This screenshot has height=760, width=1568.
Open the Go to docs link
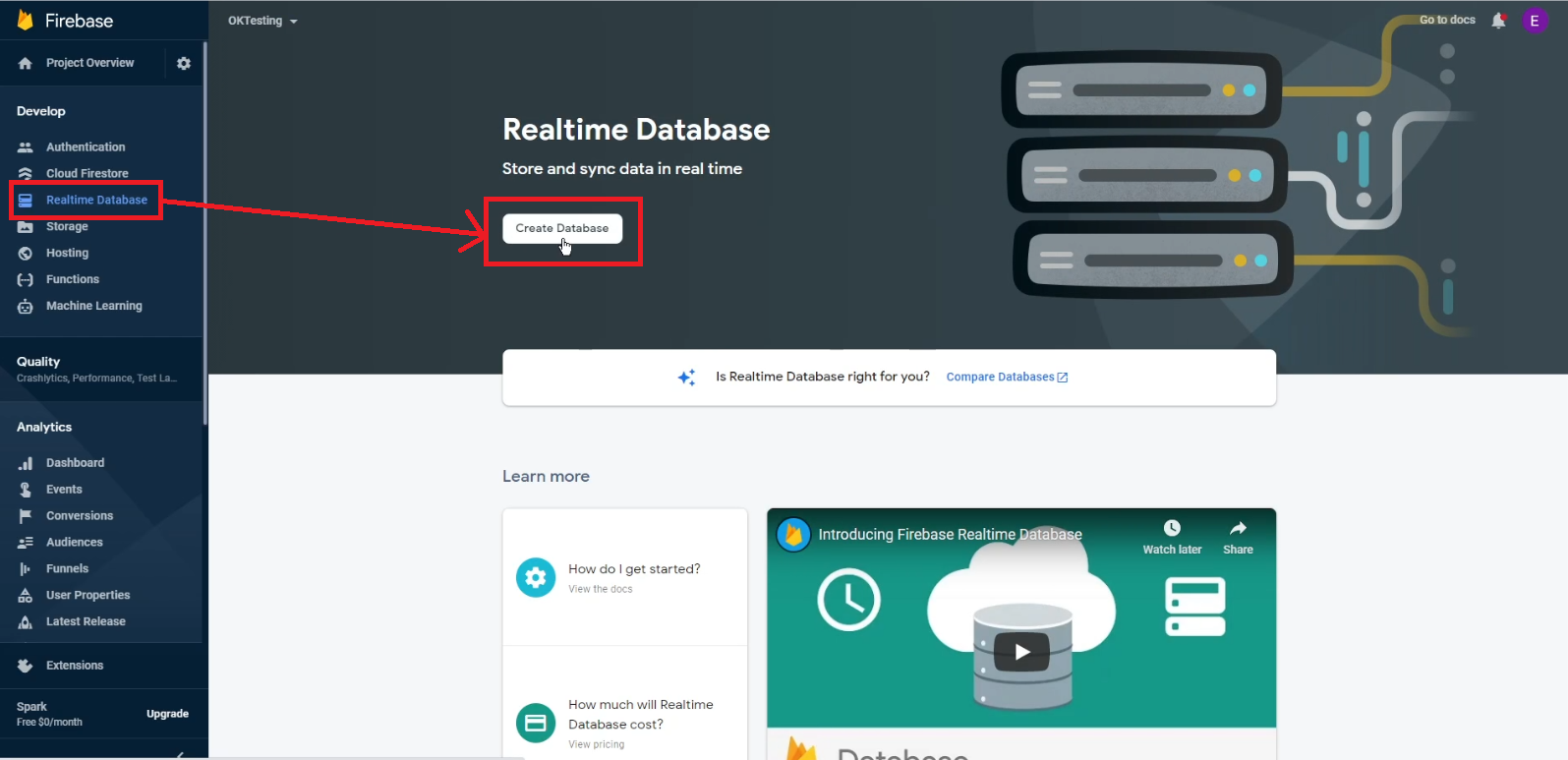[1447, 20]
